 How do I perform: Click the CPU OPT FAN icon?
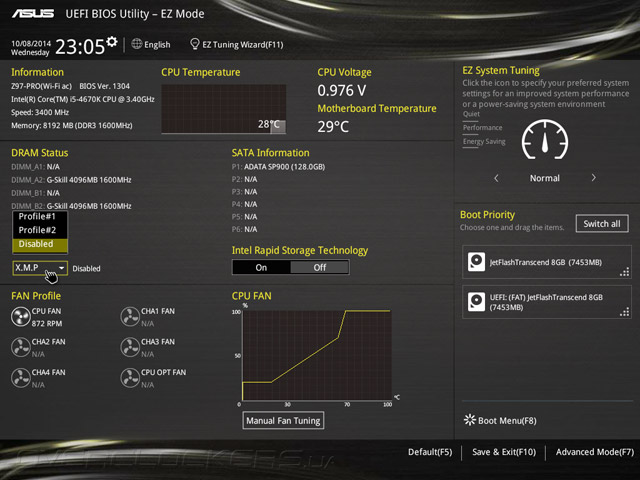pos(130,378)
